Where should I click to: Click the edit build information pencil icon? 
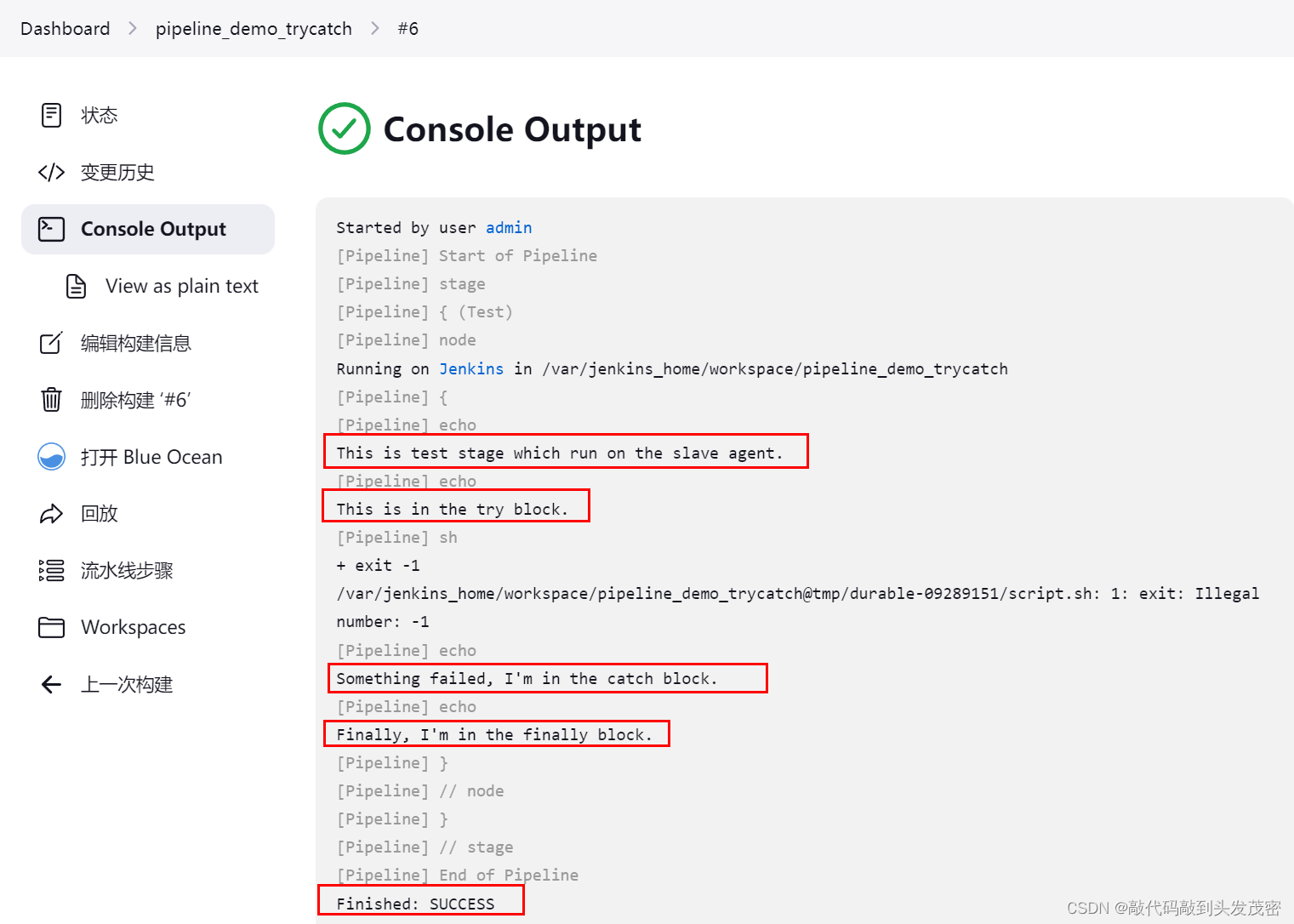51,343
